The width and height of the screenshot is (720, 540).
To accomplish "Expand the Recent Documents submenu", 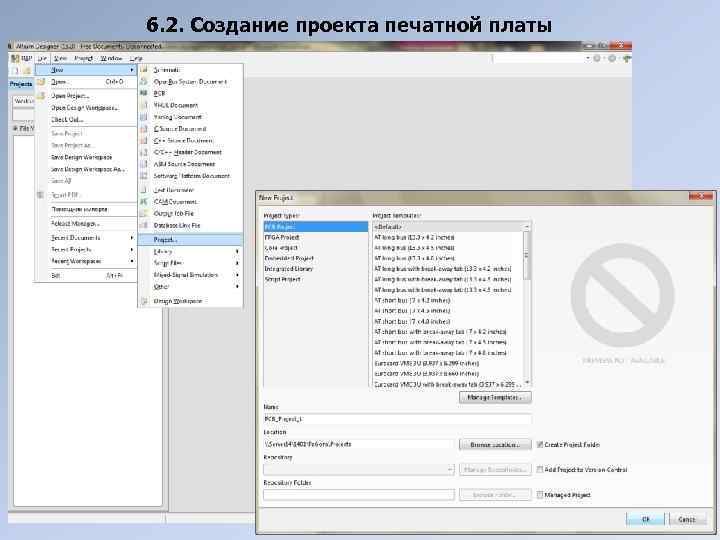I will click(x=132, y=238).
